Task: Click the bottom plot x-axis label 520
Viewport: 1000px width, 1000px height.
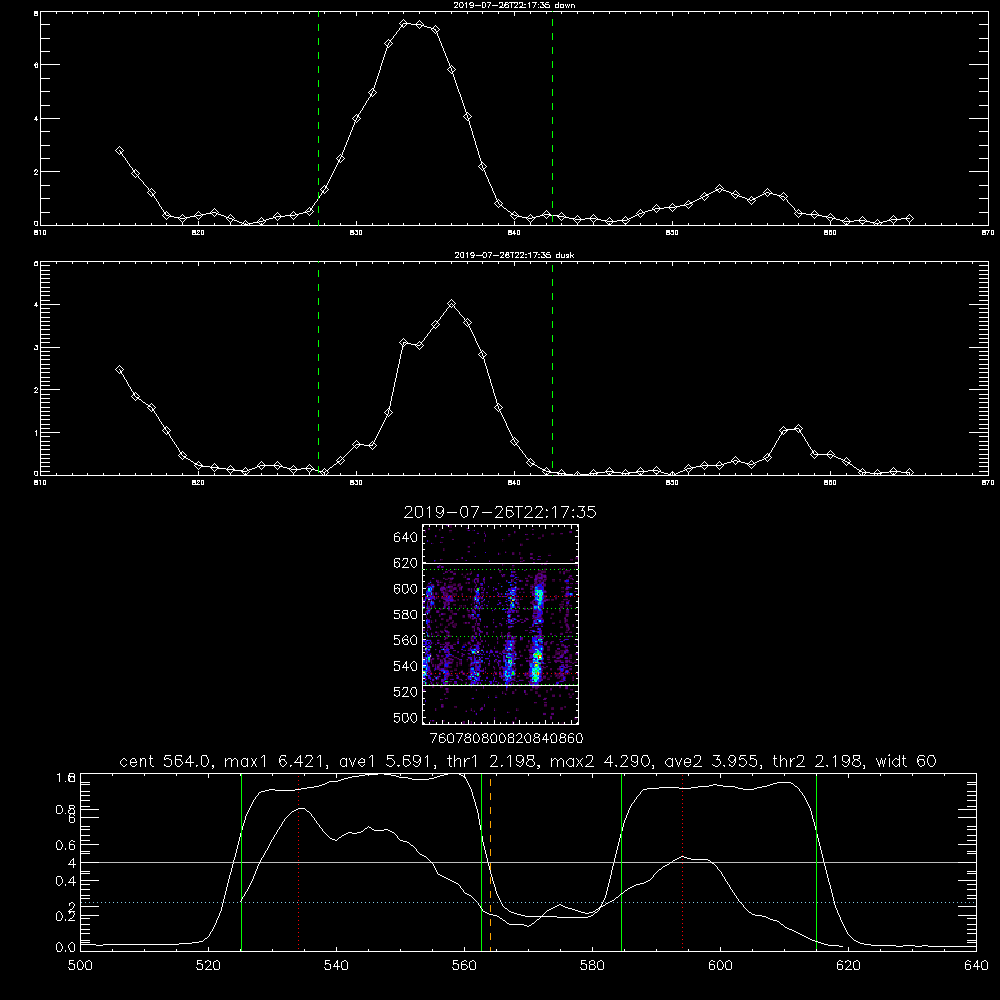Action: (x=209, y=965)
